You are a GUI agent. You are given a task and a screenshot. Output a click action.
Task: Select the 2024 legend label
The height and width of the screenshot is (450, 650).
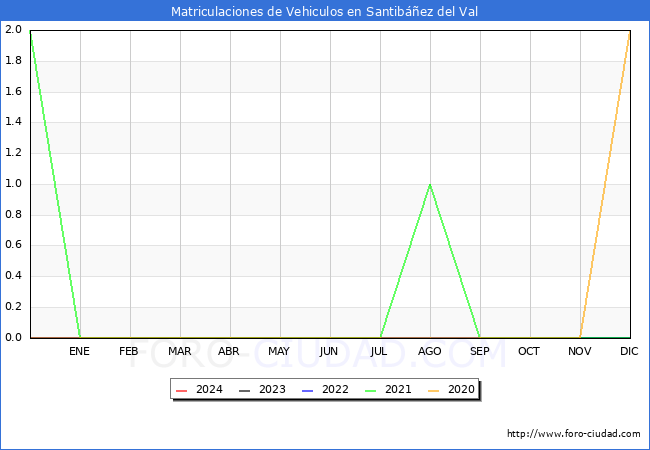point(209,390)
